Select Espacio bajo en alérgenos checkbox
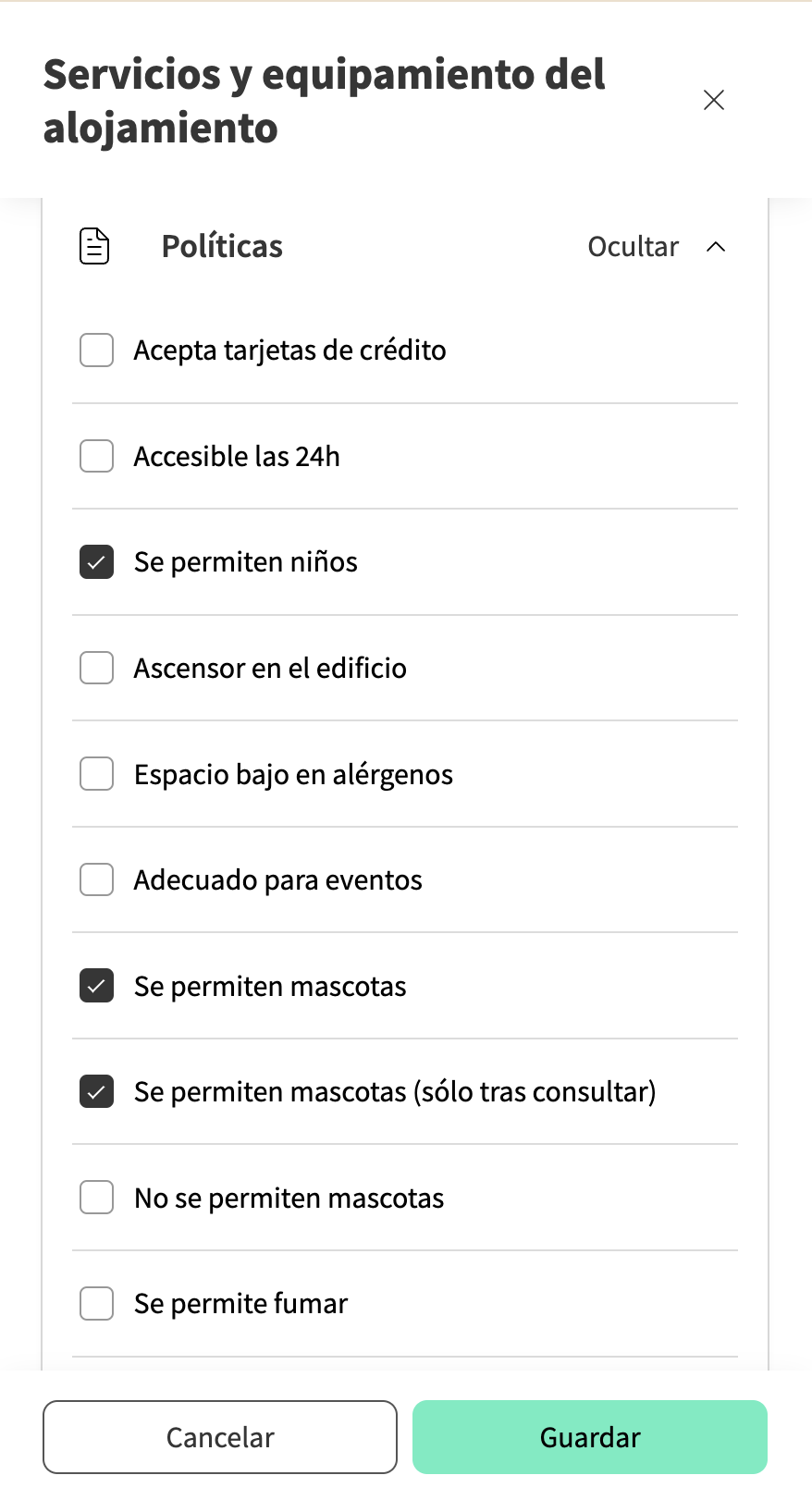812x1500 pixels. pos(97,774)
